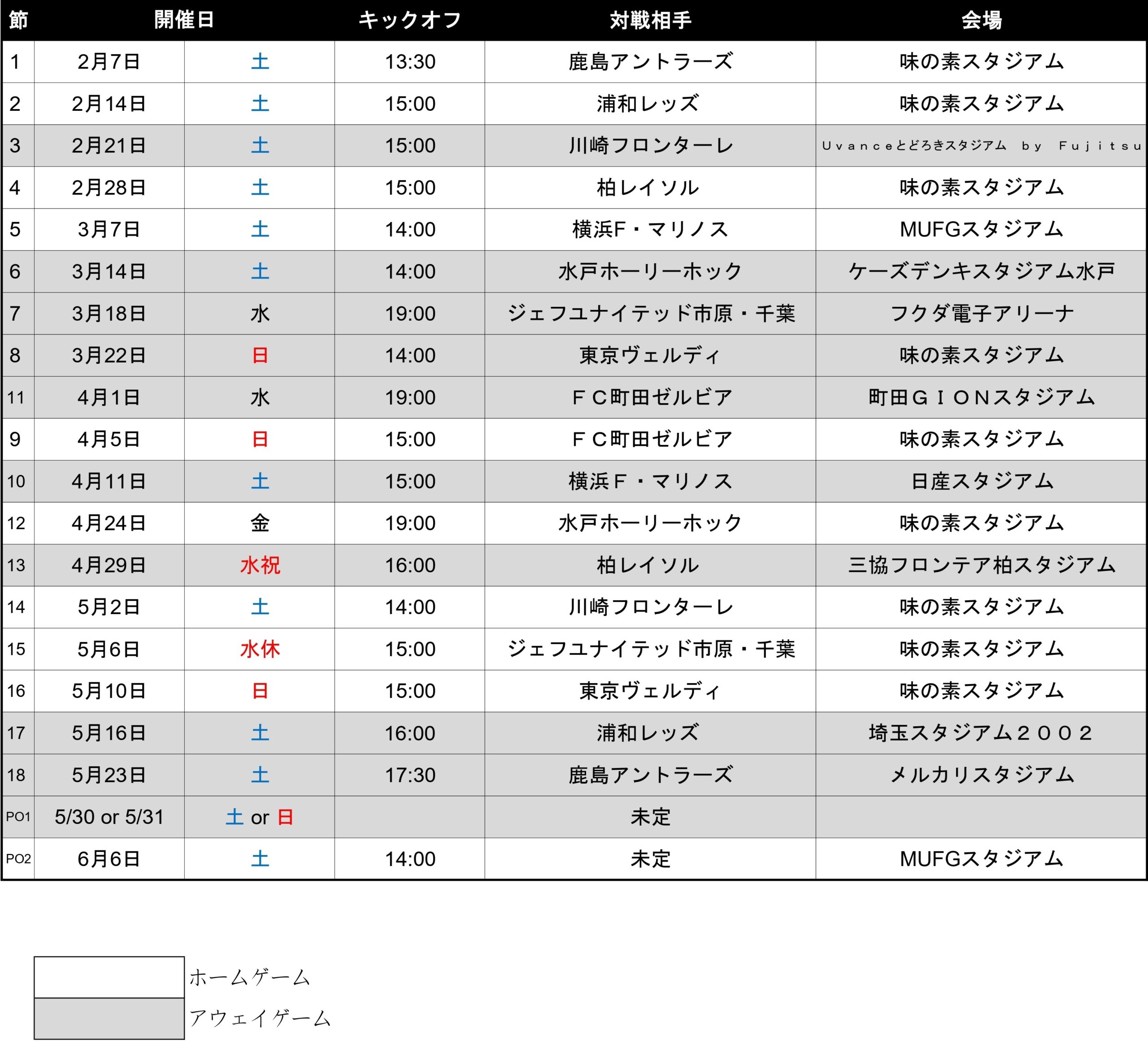This screenshot has height=1059, width=1148.
Task: Click the 対戦相手 column header
Action: point(650,20)
